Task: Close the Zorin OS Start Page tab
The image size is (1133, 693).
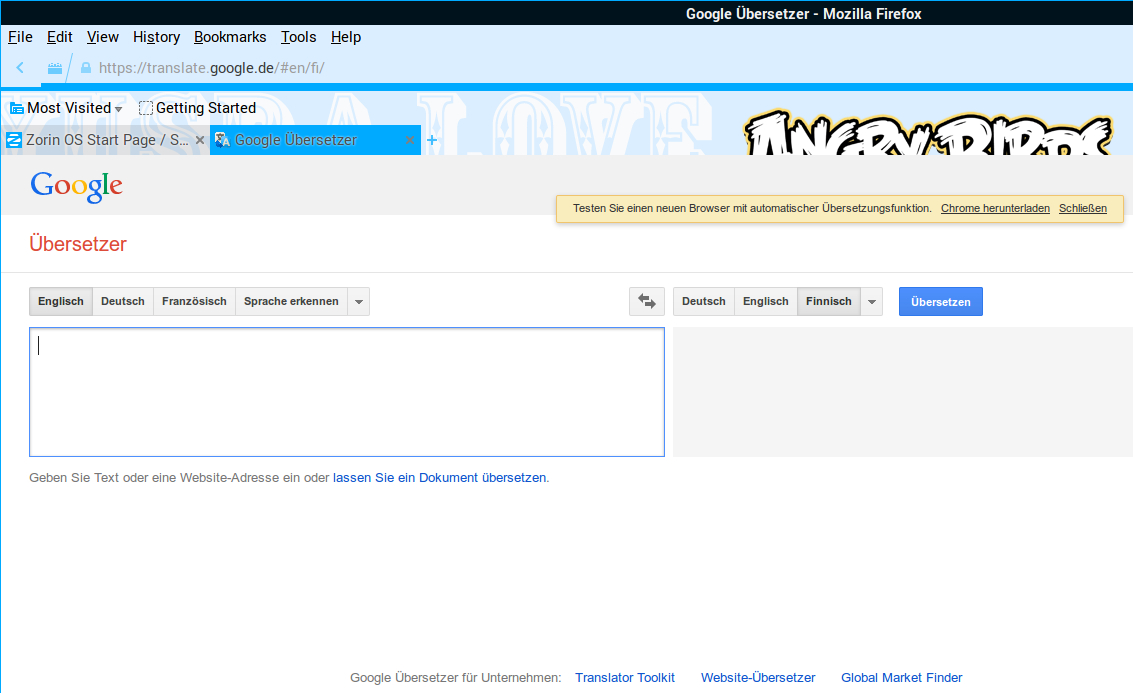Action: 199,140
